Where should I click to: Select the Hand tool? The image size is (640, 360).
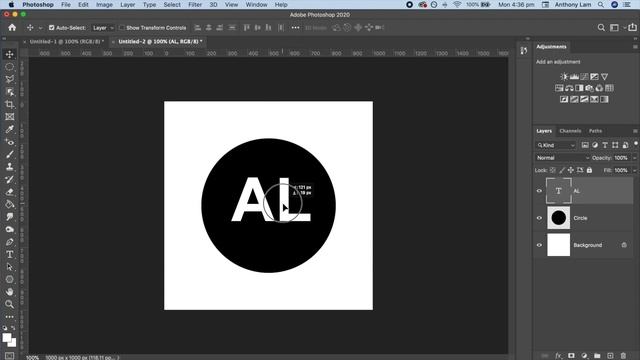(9, 292)
